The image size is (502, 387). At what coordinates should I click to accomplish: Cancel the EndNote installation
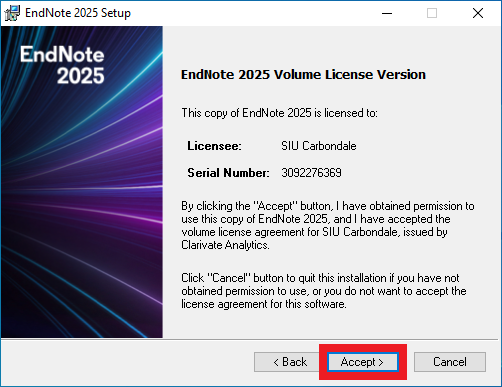tap(450, 362)
